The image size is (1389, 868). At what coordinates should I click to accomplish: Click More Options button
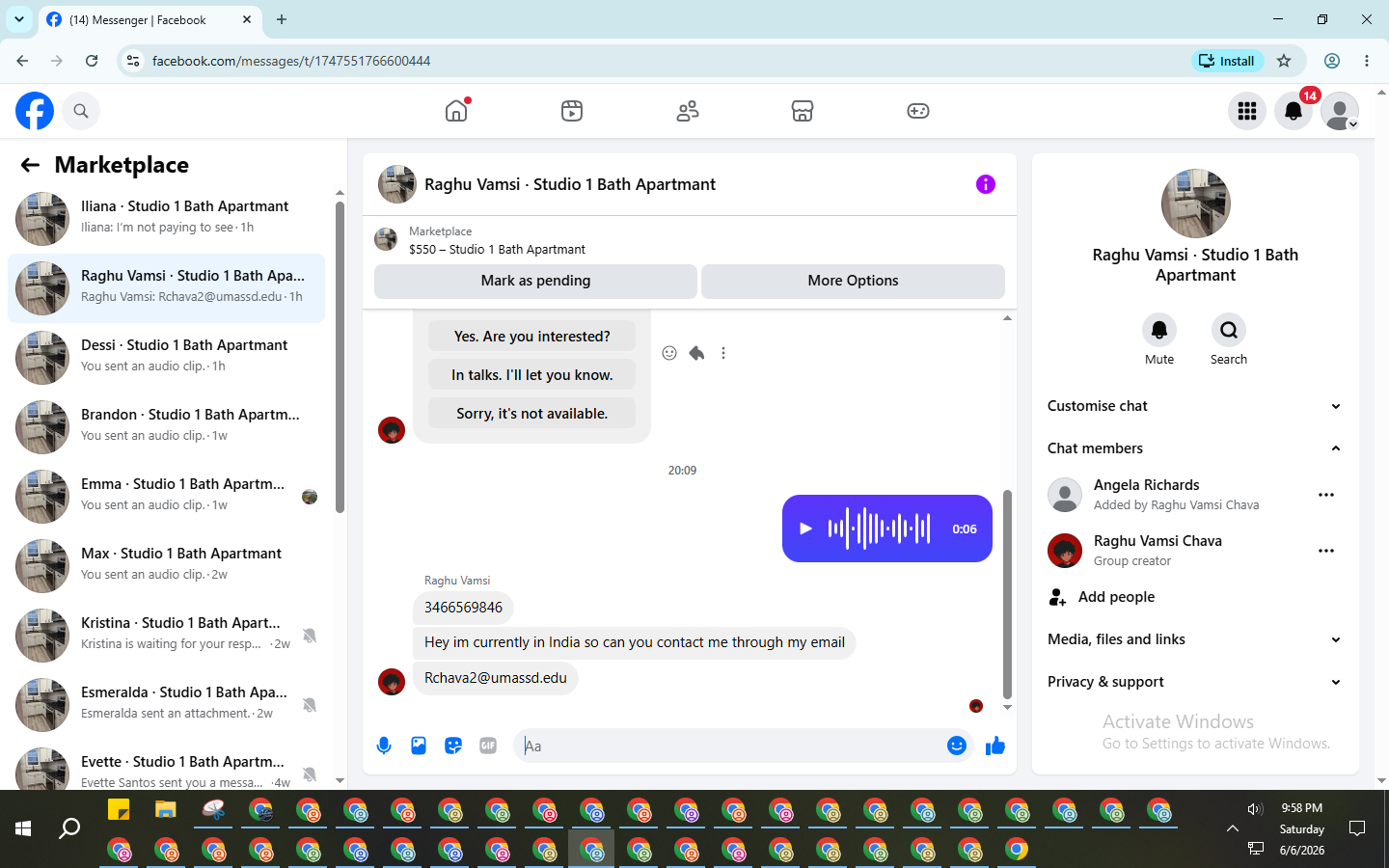tap(853, 281)
